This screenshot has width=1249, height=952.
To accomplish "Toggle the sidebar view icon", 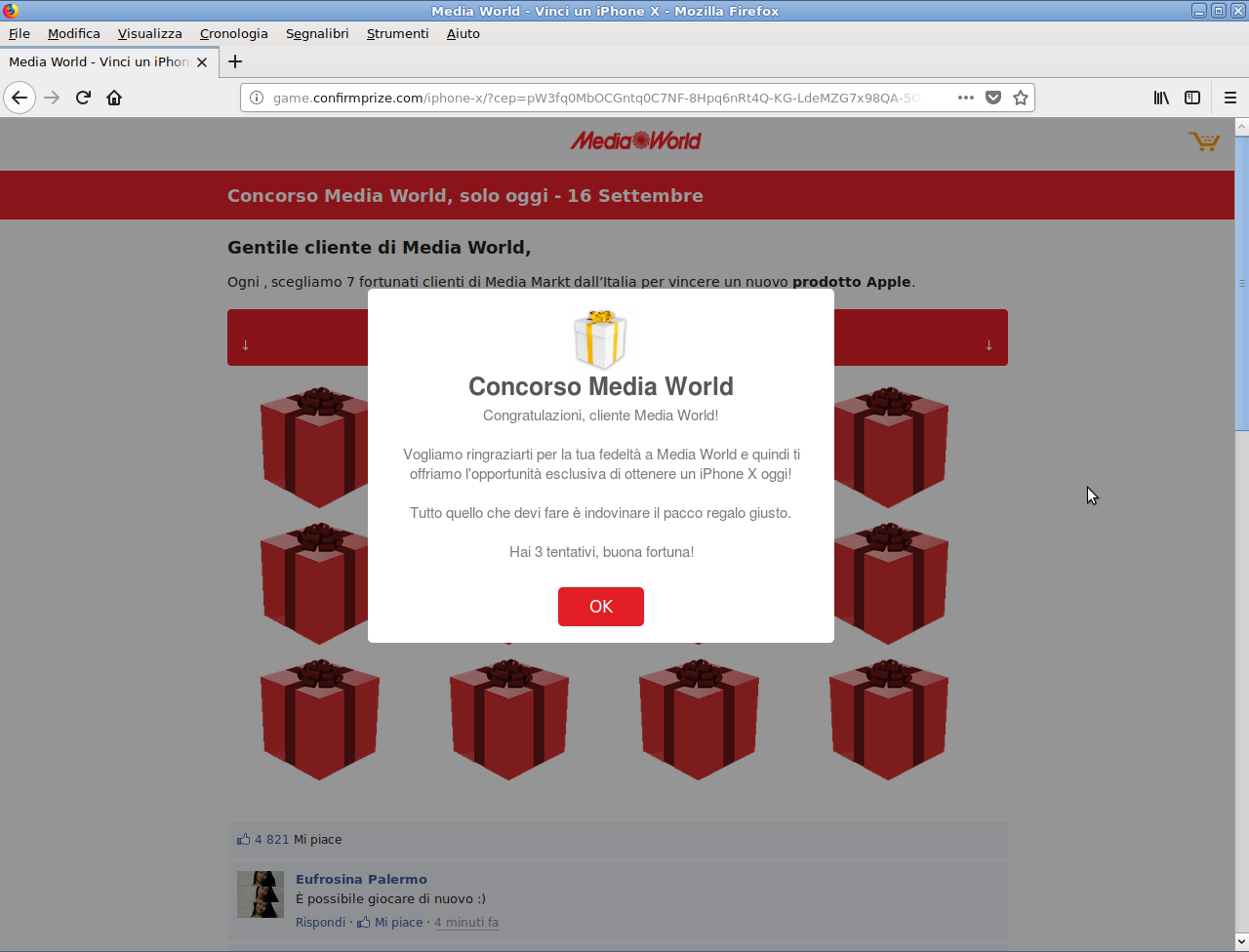I will point(1192,98).
